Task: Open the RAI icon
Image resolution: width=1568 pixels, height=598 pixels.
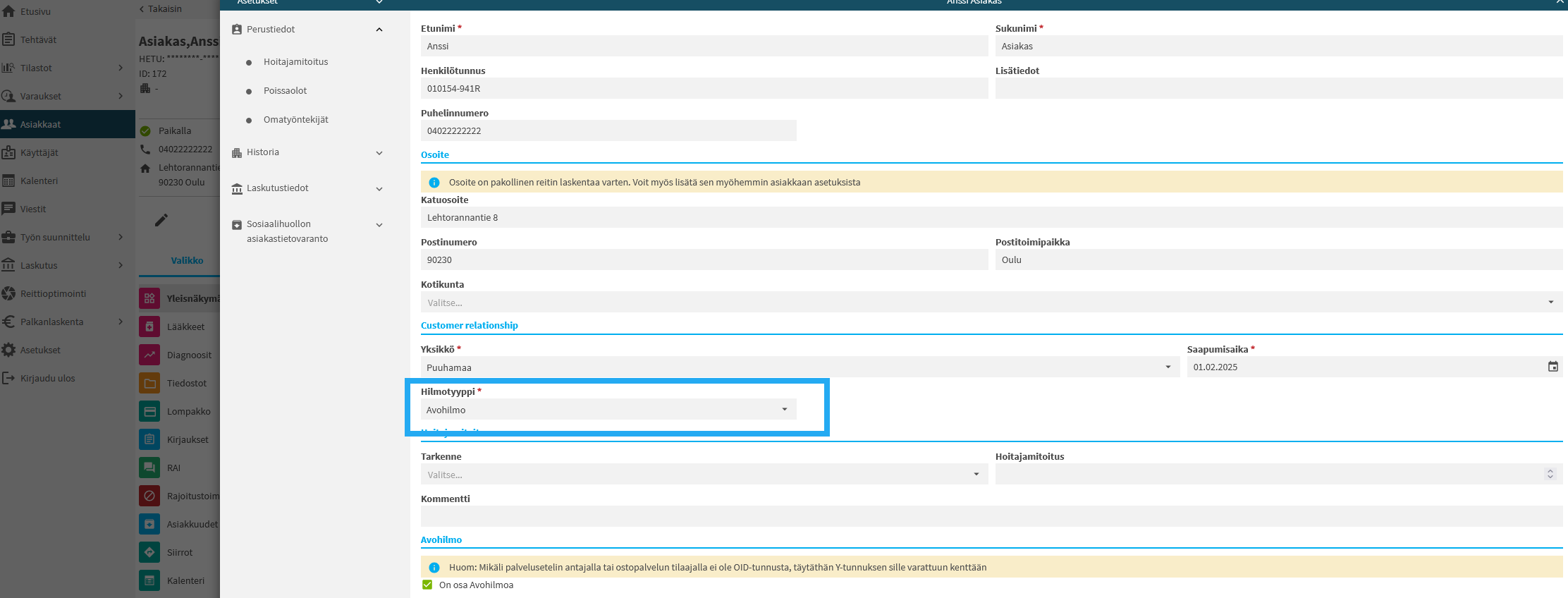Action: [x=149, y=468]
